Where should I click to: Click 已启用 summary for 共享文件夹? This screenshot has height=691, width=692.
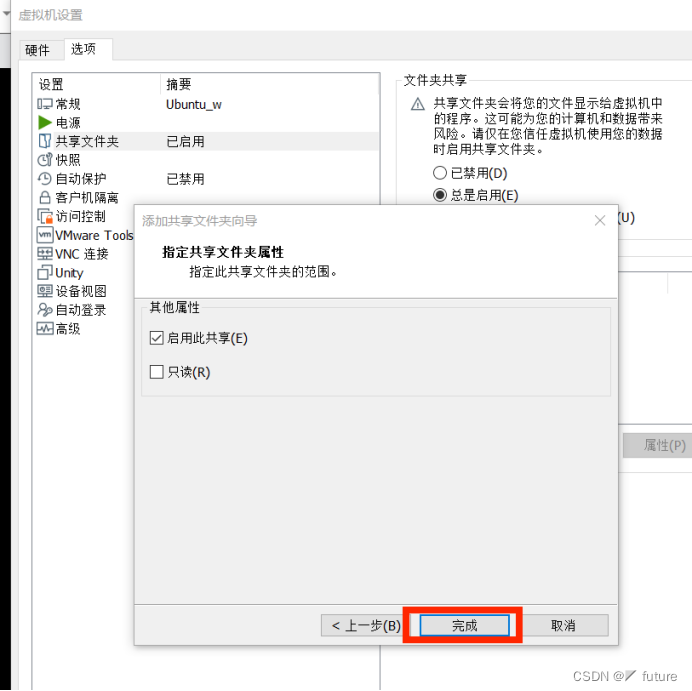click(185, 141)
